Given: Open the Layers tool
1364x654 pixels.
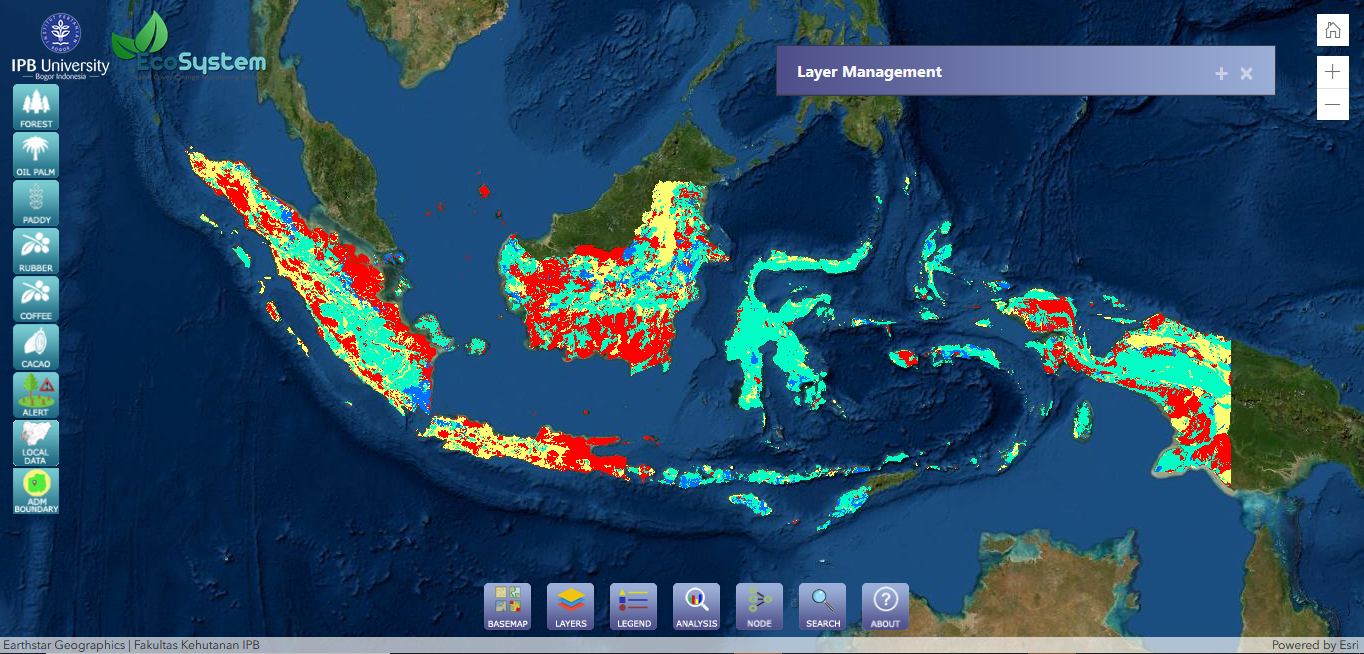Looking at the screenshot, I should (571, 607).
